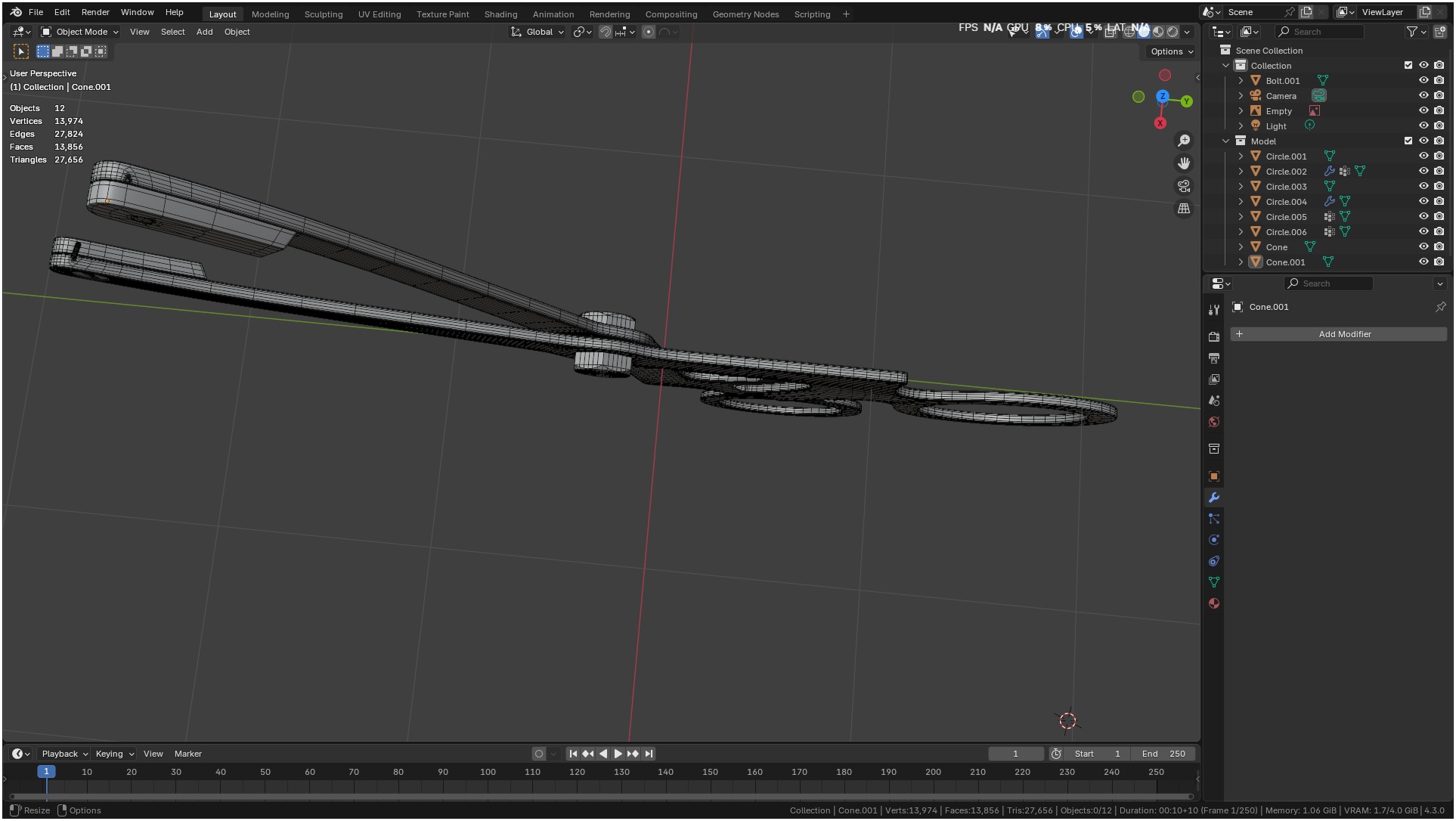This screenshot has height=821, width=1456.
Task: Add a new workspace with the plus tab
Action: coord(846,14)
